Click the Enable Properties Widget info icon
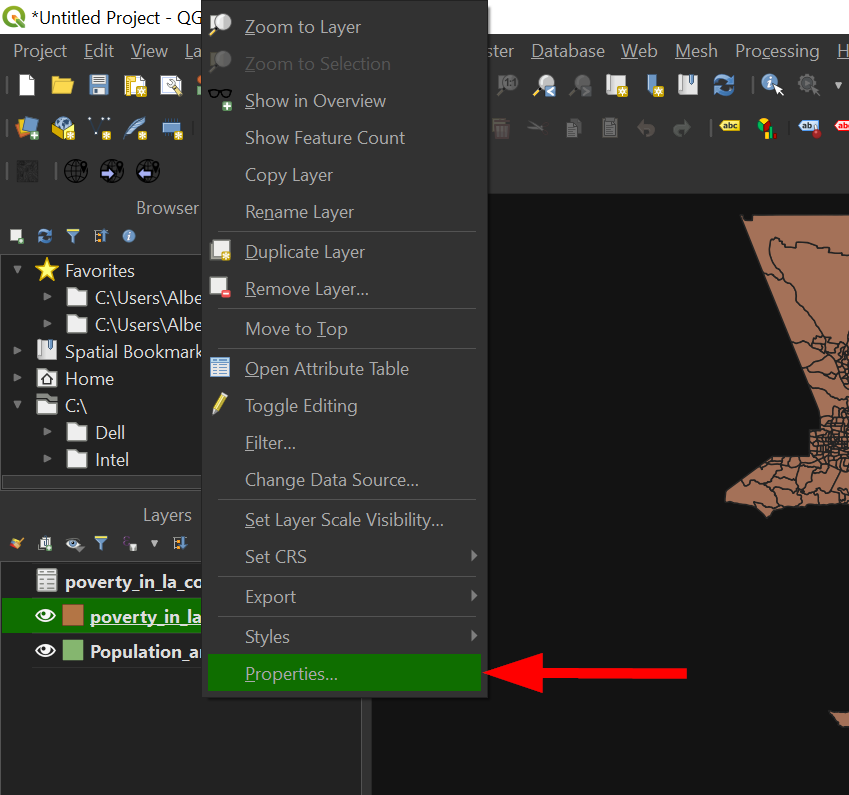Viewport: 849px width, 795px height. (x=129, y=236)
